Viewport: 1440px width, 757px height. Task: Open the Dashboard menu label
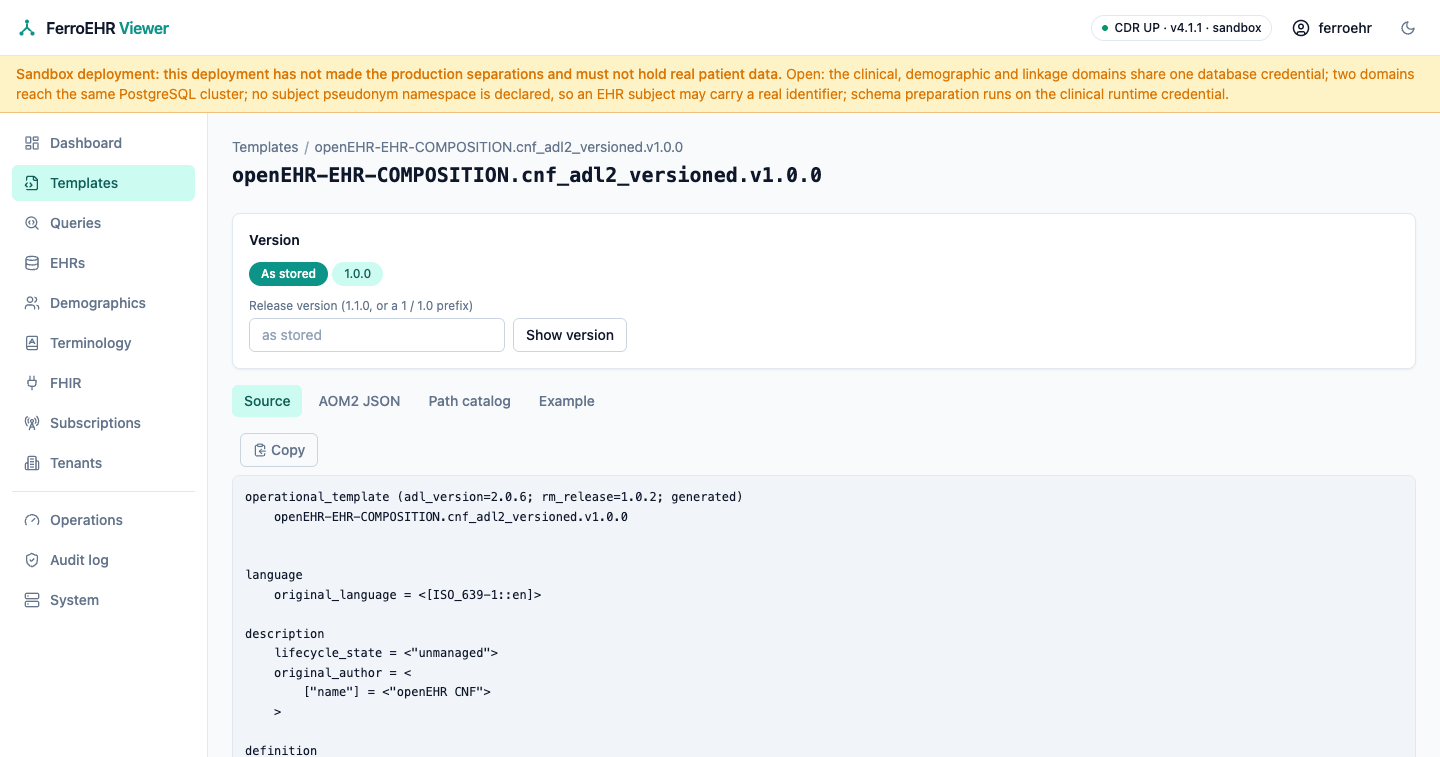point(86,143)
